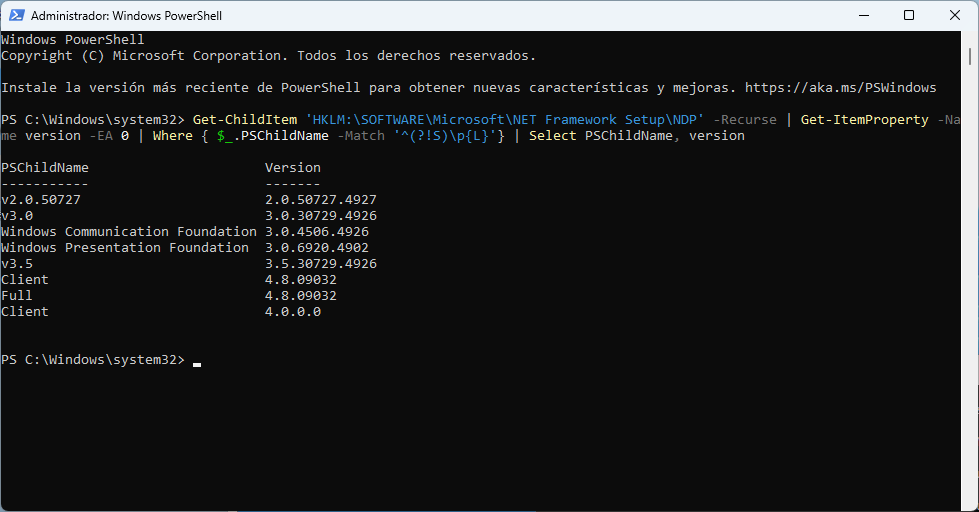
Task: Click the Copyright Microsoft Corporation line
Action: tap(268, 56)
